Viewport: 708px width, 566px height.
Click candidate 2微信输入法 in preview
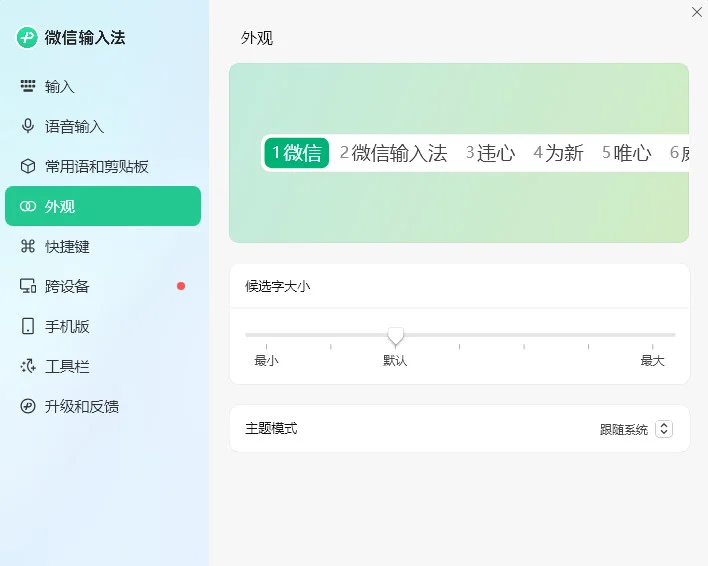click(x=393, y=153)
